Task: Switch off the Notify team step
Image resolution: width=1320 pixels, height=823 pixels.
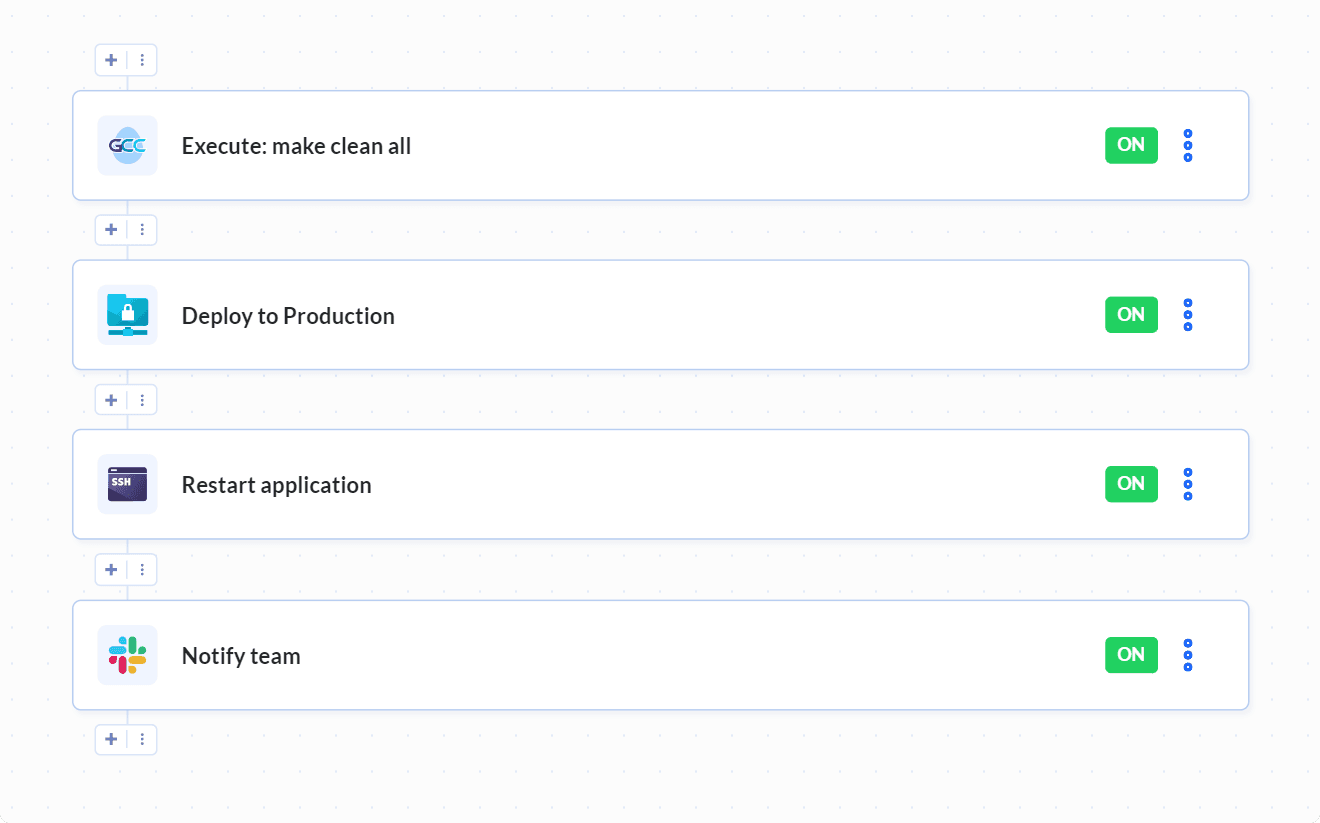Action: tap(1131, 655)
